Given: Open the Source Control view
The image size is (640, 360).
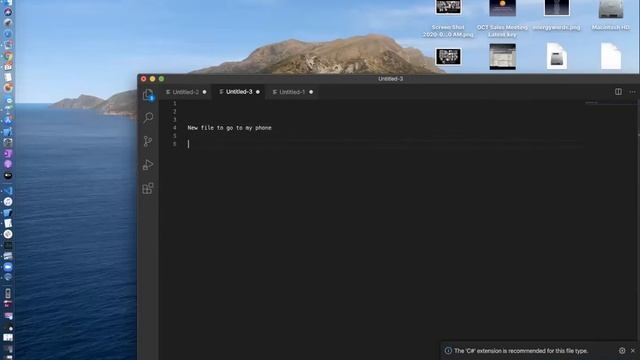Looking at the screenshot, I should tap(148, 141).
